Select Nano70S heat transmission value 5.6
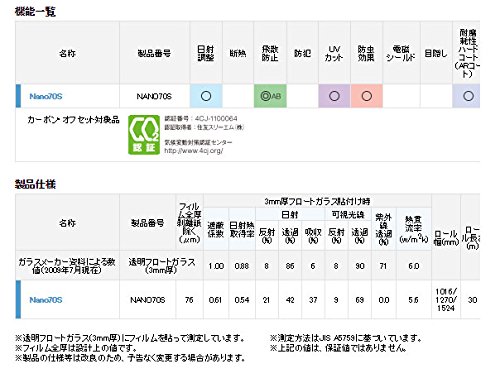Screen dimensions: 500x378 click(x=413, y=300)
